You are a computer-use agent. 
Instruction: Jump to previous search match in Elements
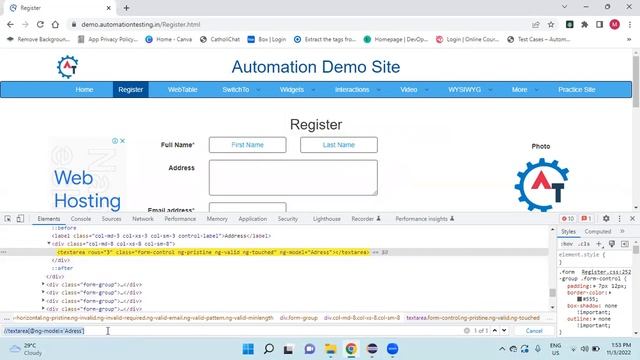click(x=495, y=331)
